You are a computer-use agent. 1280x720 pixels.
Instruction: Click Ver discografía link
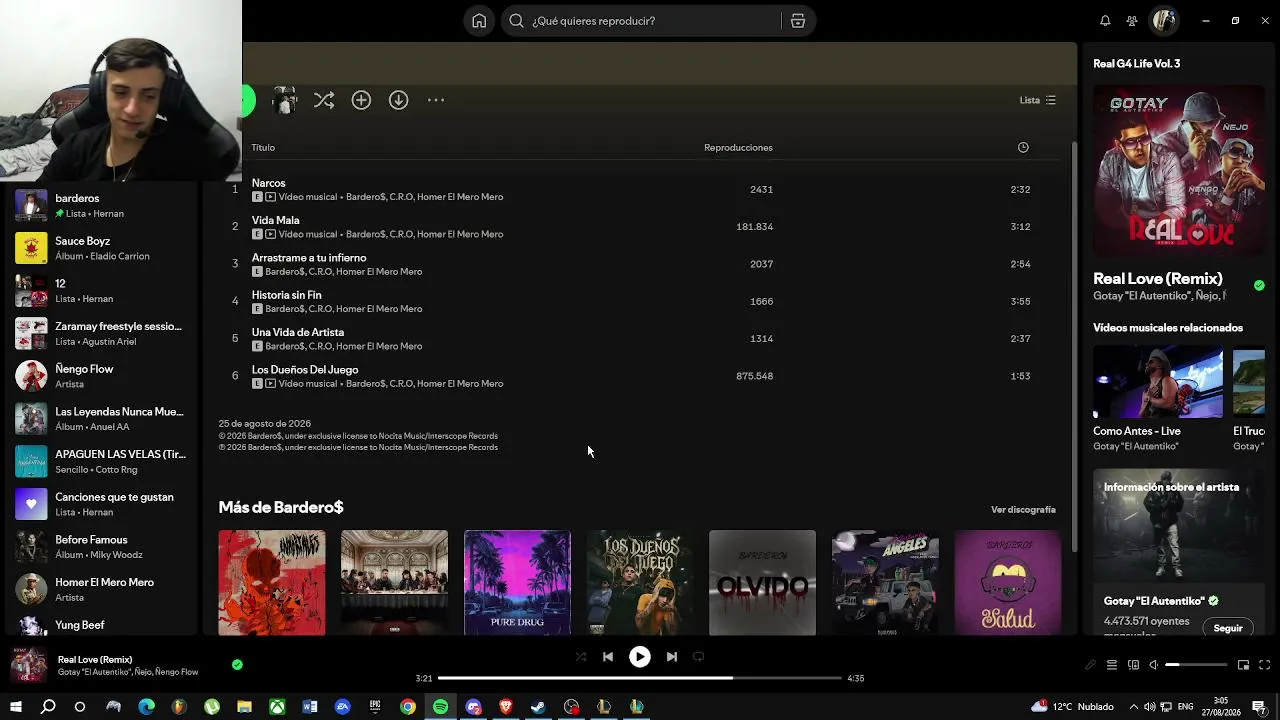(x=1023, y=510)
